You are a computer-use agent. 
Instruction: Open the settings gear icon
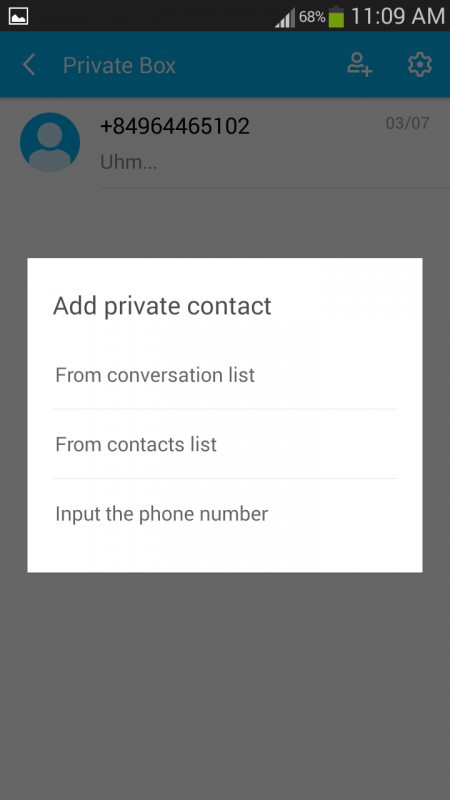[420, 65]
